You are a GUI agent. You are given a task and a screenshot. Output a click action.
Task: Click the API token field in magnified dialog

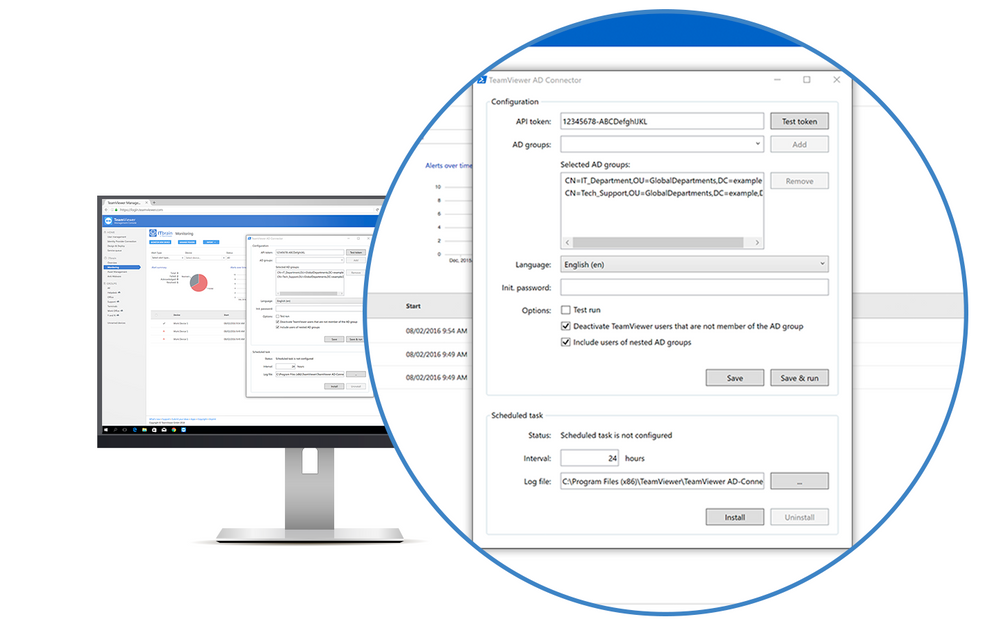[x=662, y=121]
